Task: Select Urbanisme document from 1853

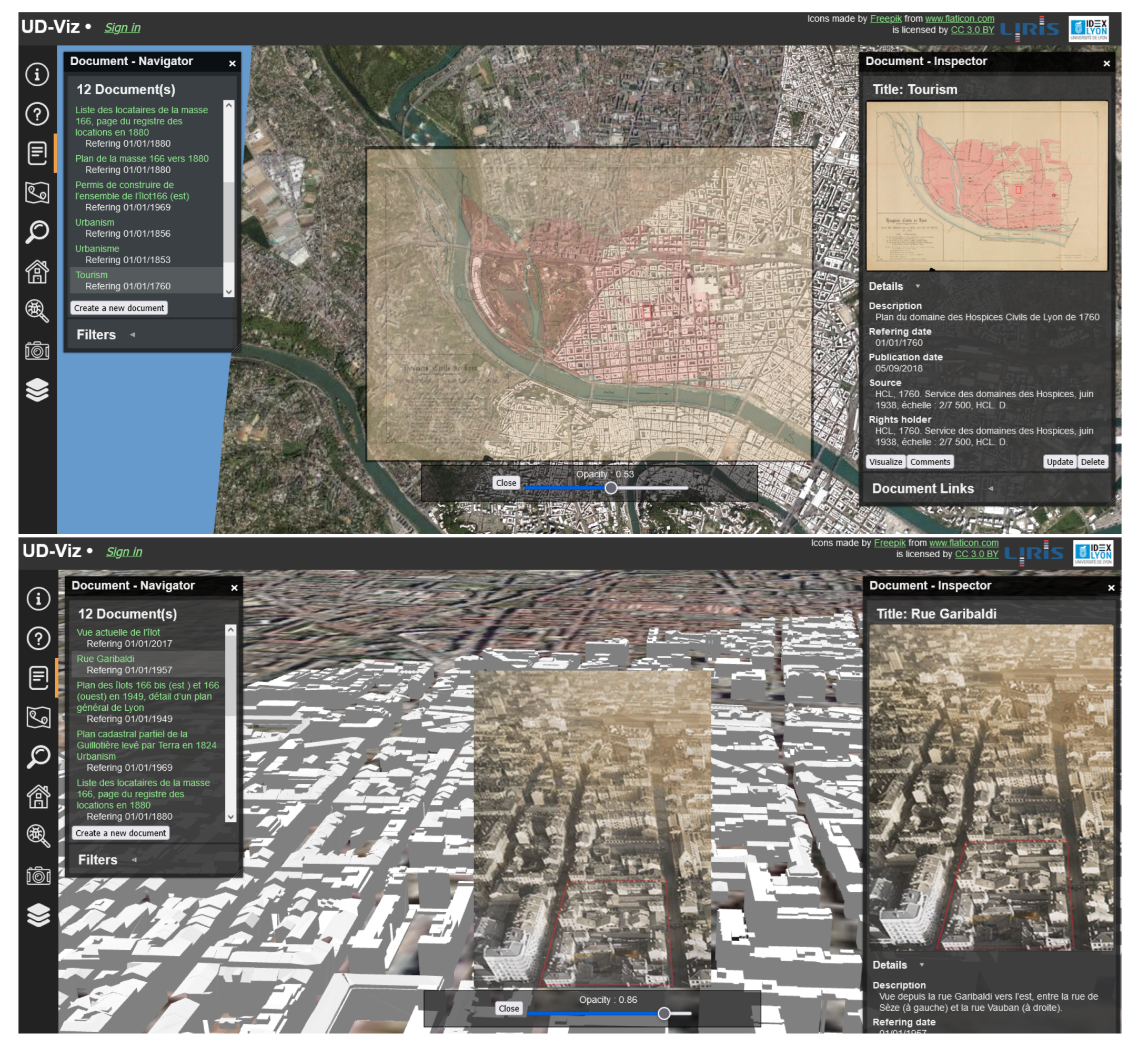Action: (97, 249)
